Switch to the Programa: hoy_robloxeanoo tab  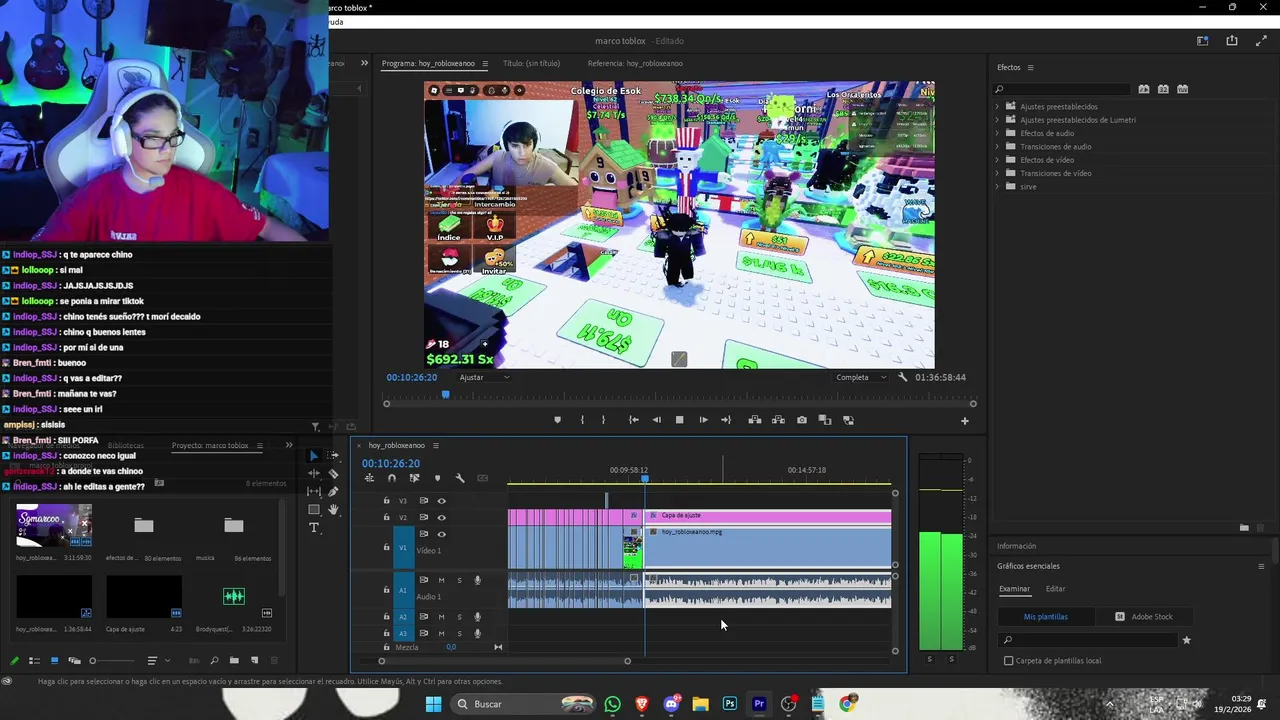pos(429,63)
